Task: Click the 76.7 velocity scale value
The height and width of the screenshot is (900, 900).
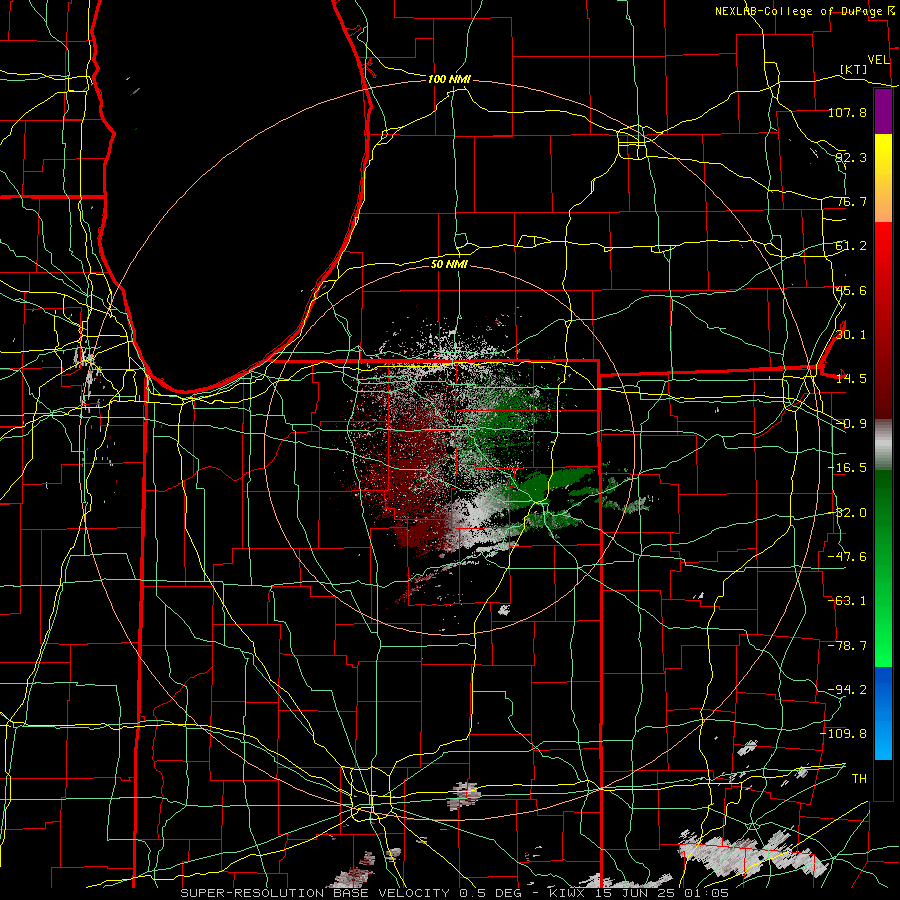Action: click(x=851, y=201)
